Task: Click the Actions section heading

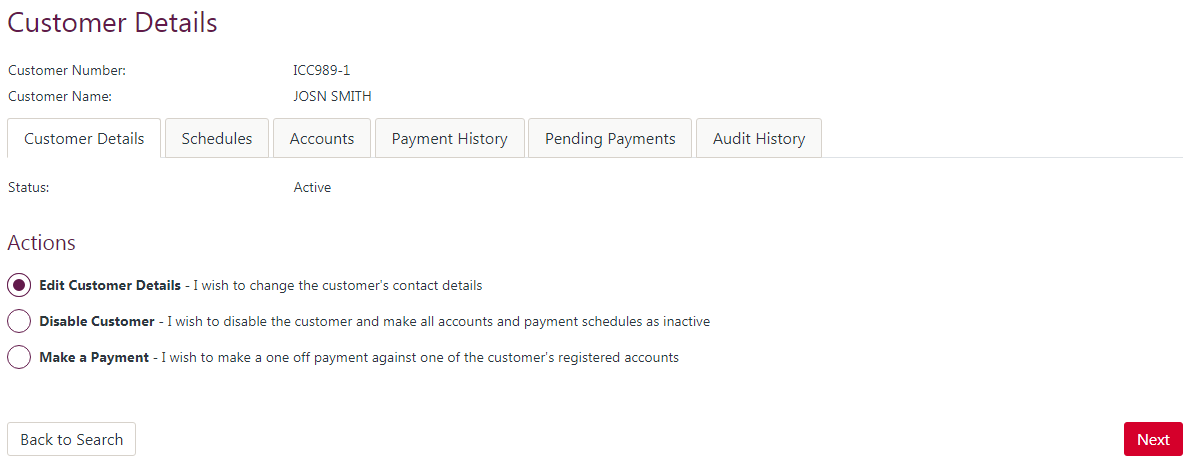Action: (42, 243)
